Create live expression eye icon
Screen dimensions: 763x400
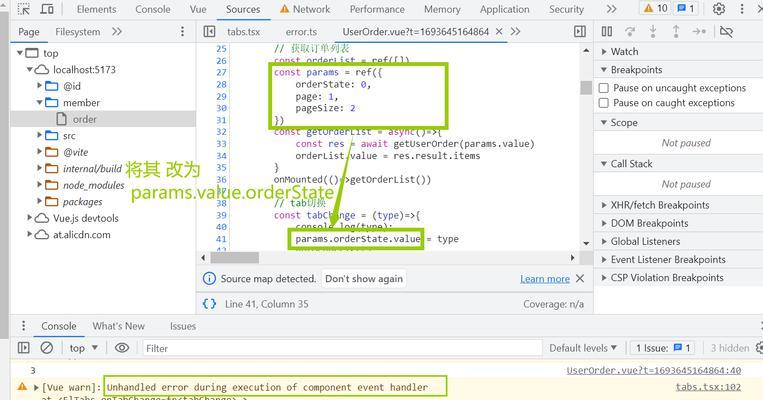[122, 348]
